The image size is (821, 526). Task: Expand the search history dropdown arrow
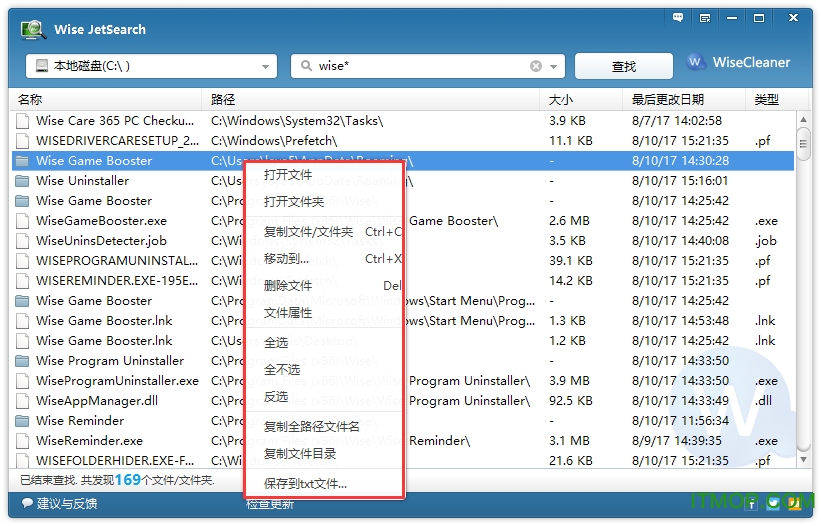[x=555, y=66]
